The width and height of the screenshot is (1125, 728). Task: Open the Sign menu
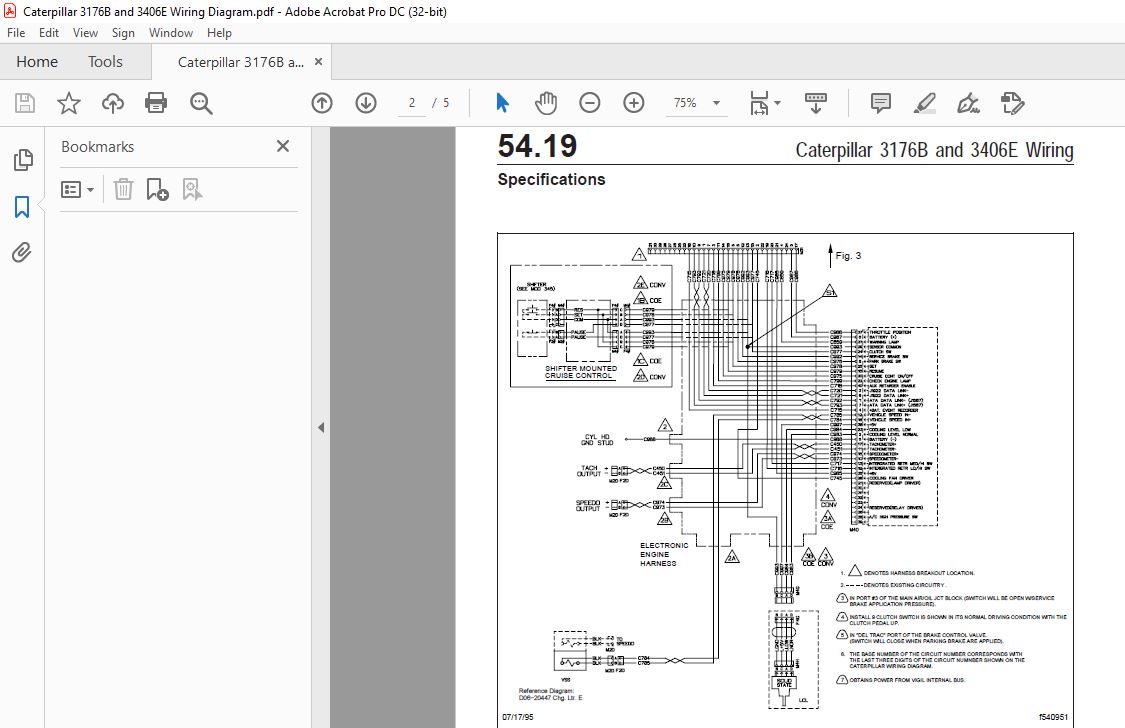[123, 33]
